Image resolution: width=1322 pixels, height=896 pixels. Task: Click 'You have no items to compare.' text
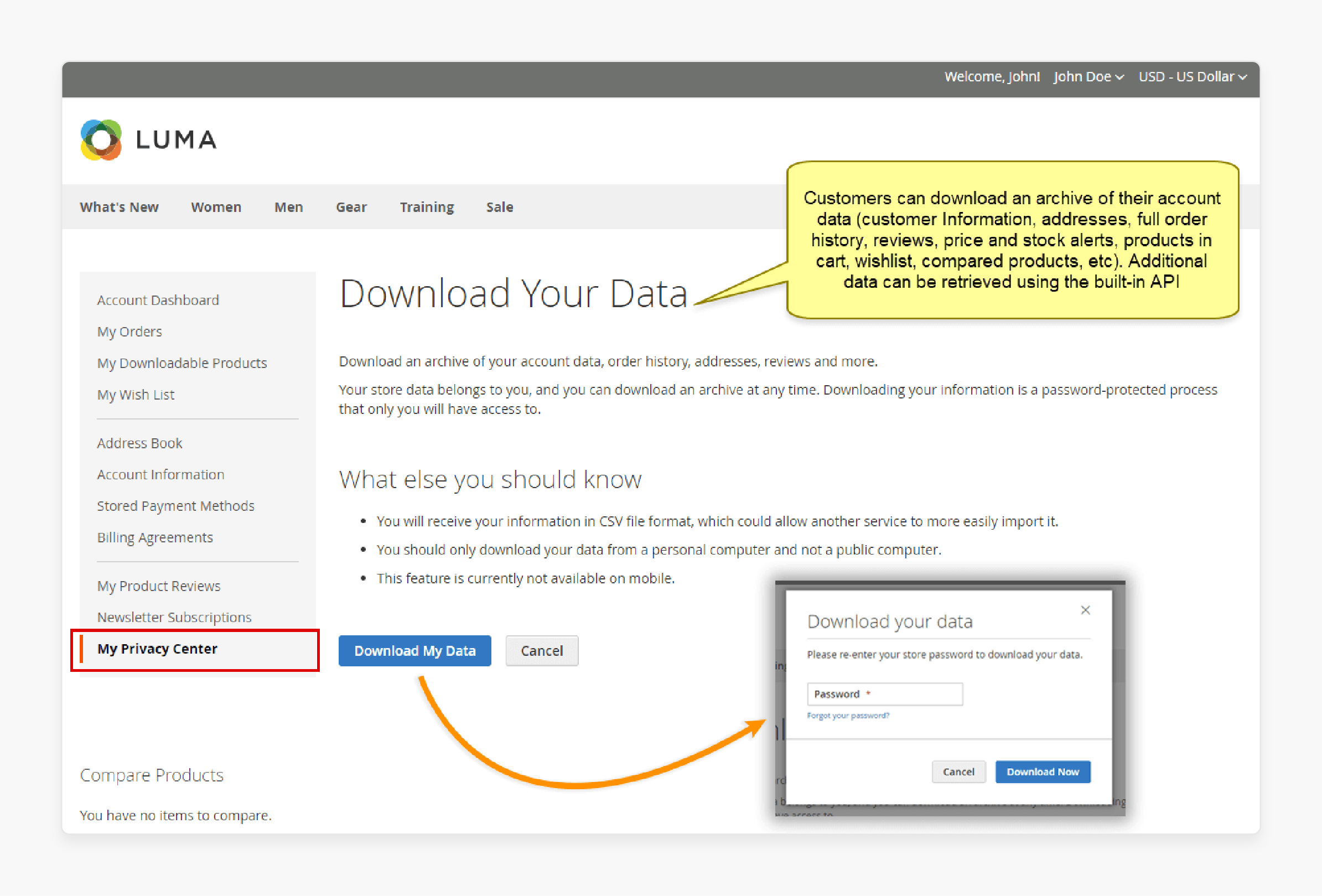click(x=176, y=816)
